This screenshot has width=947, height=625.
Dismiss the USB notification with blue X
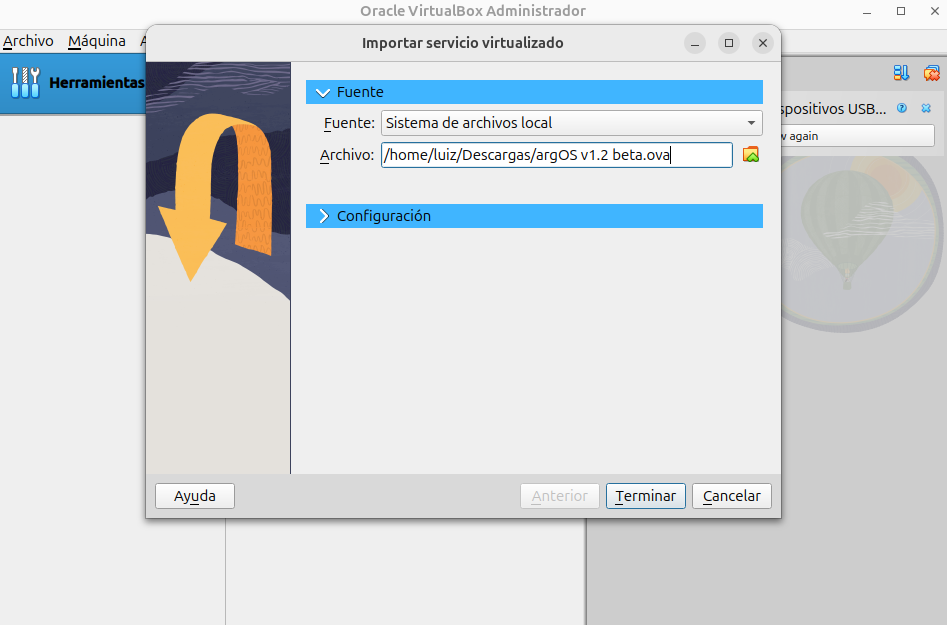(926, 108)
